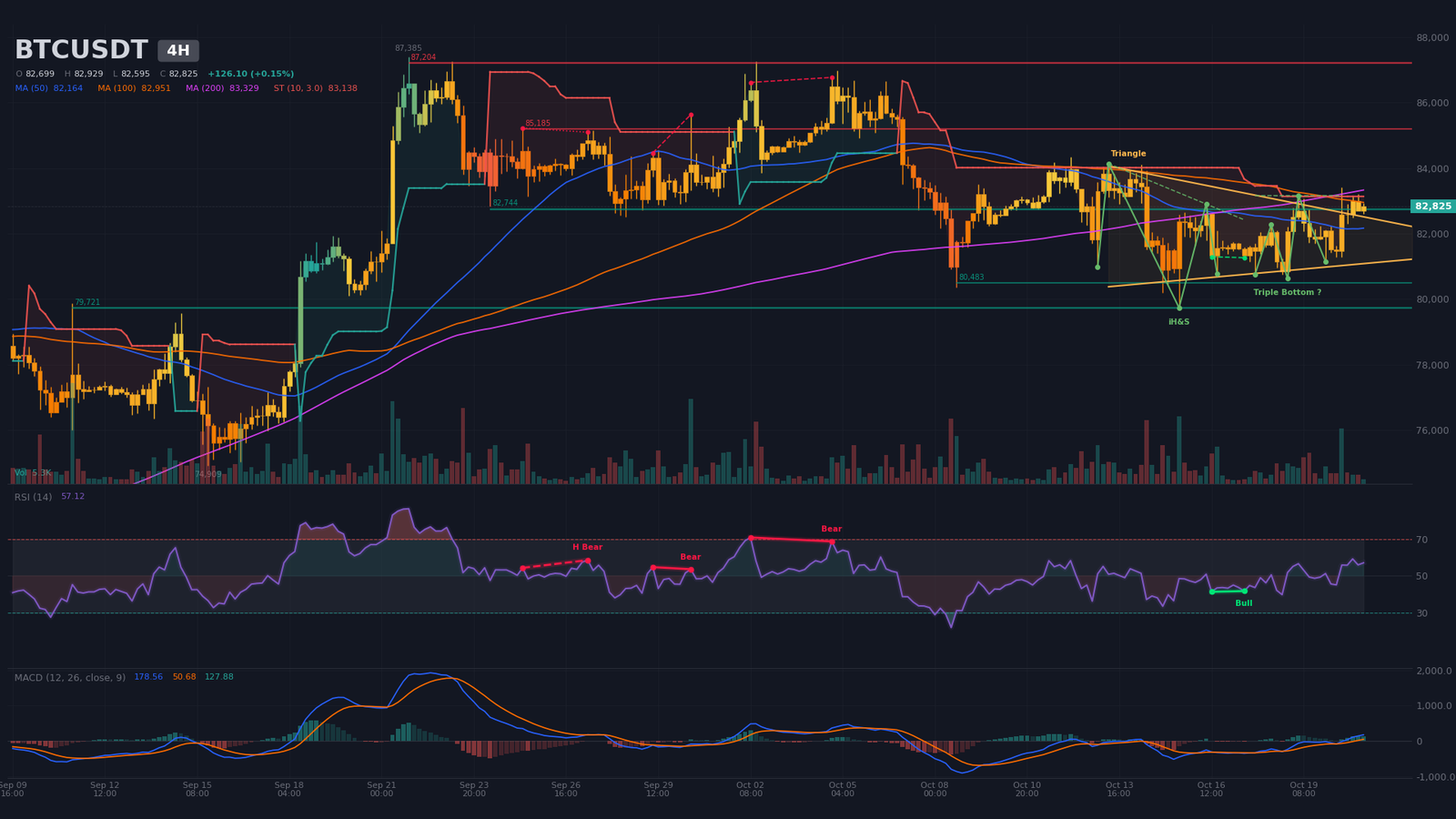Click the 70 overbought level on RSI axis
The image size is (1456, 819).
1421,540
